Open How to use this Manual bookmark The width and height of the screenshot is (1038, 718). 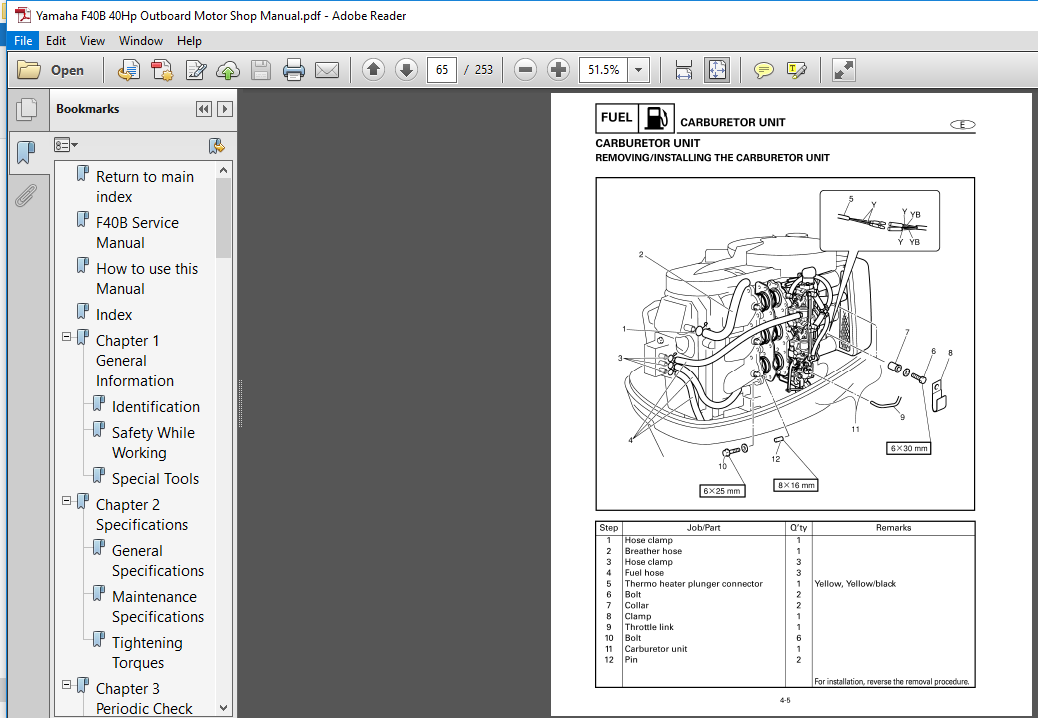(146, 279)
